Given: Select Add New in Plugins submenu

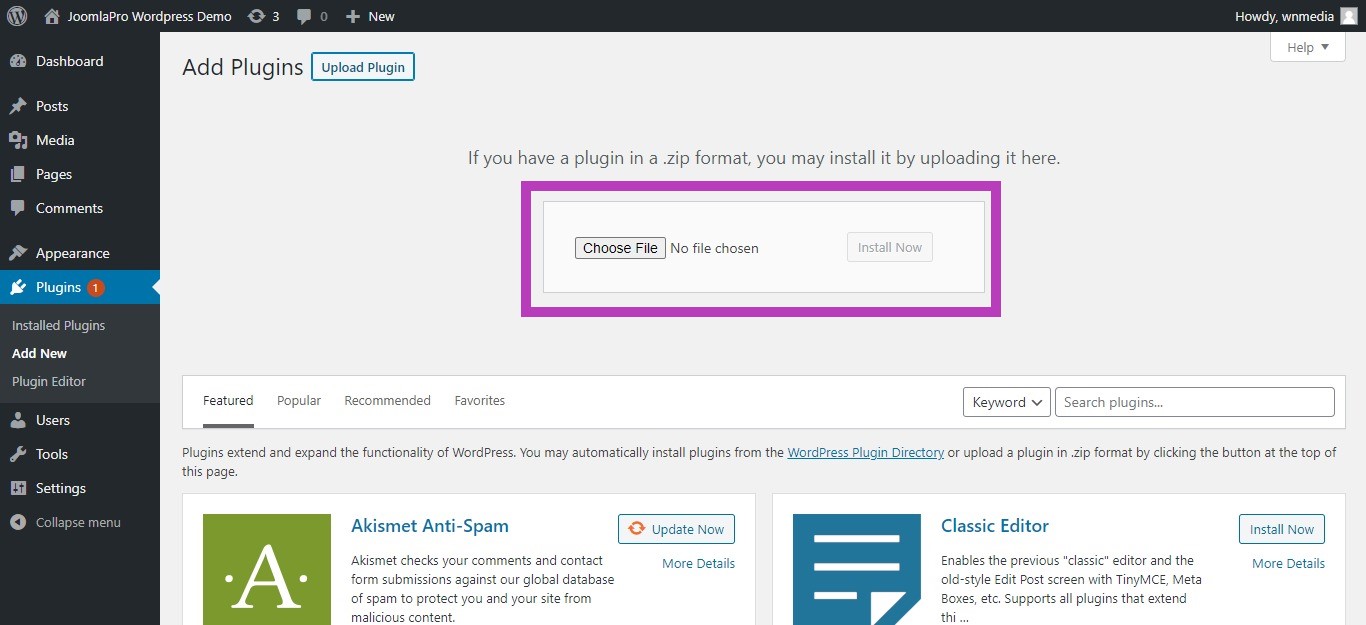Looking at the screenshot, I should click(x=40, y=353).
